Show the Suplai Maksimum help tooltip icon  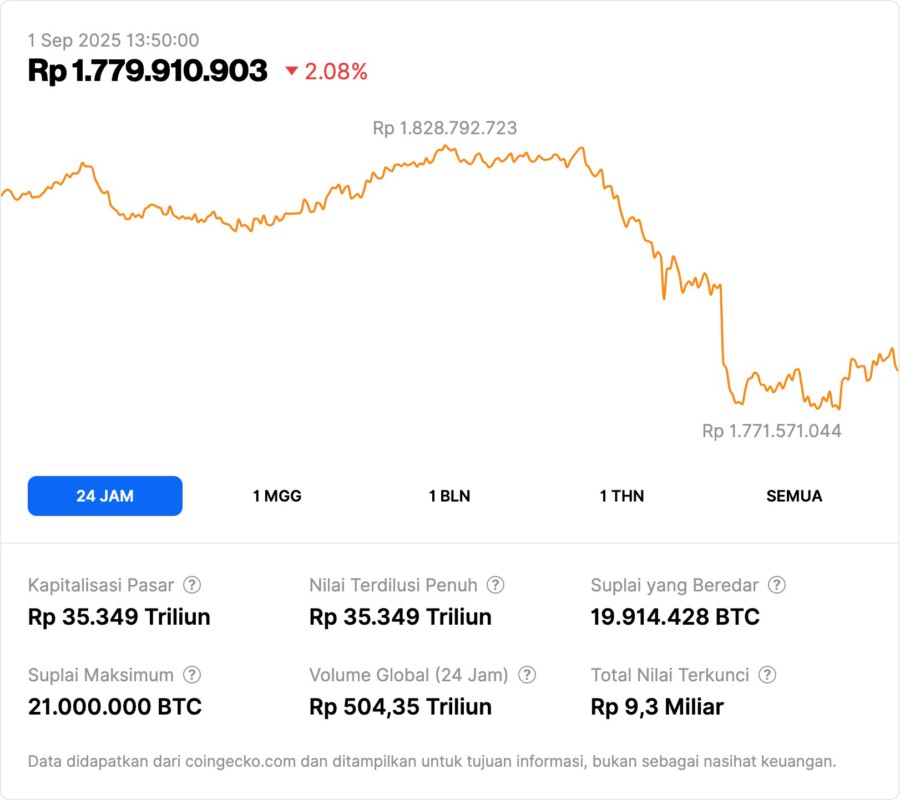(x=192, y=675)
